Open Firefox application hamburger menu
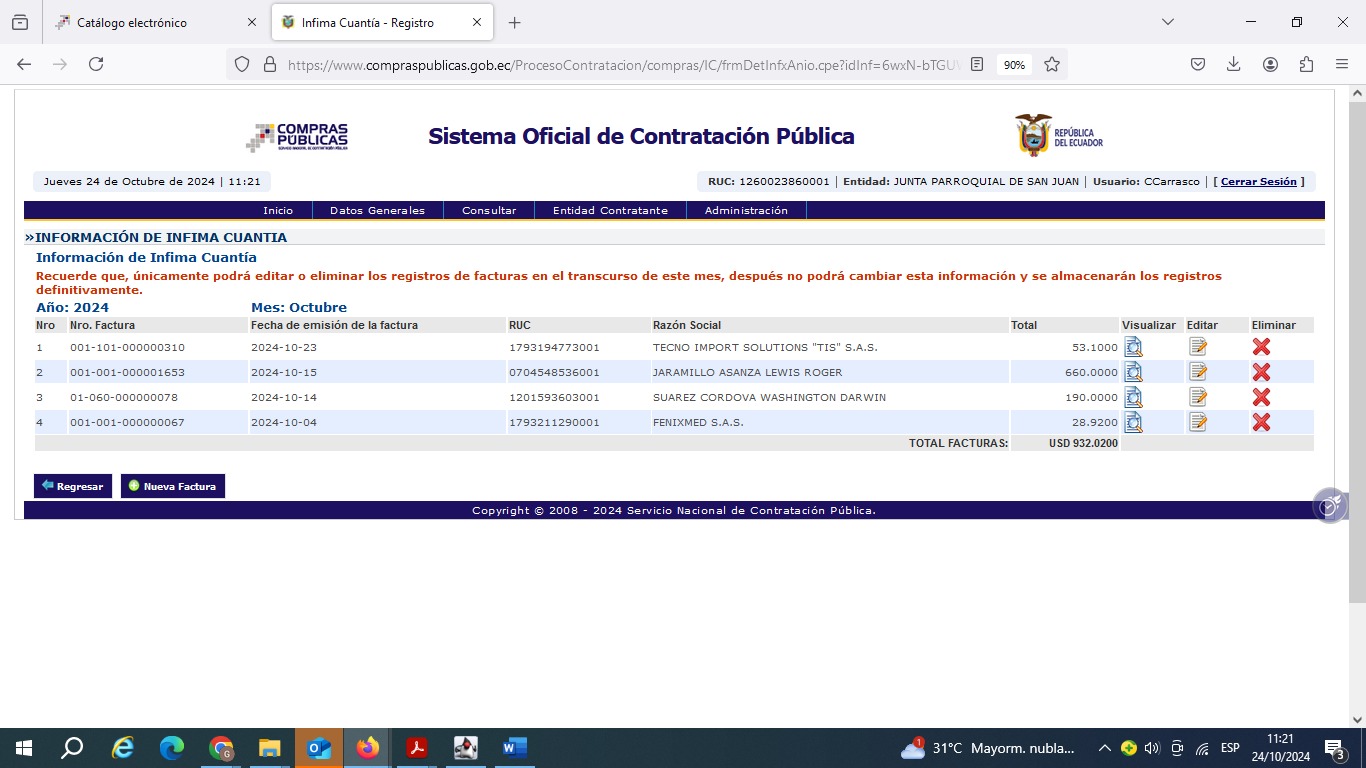The image size is (1366, 768). point(1342,64)
